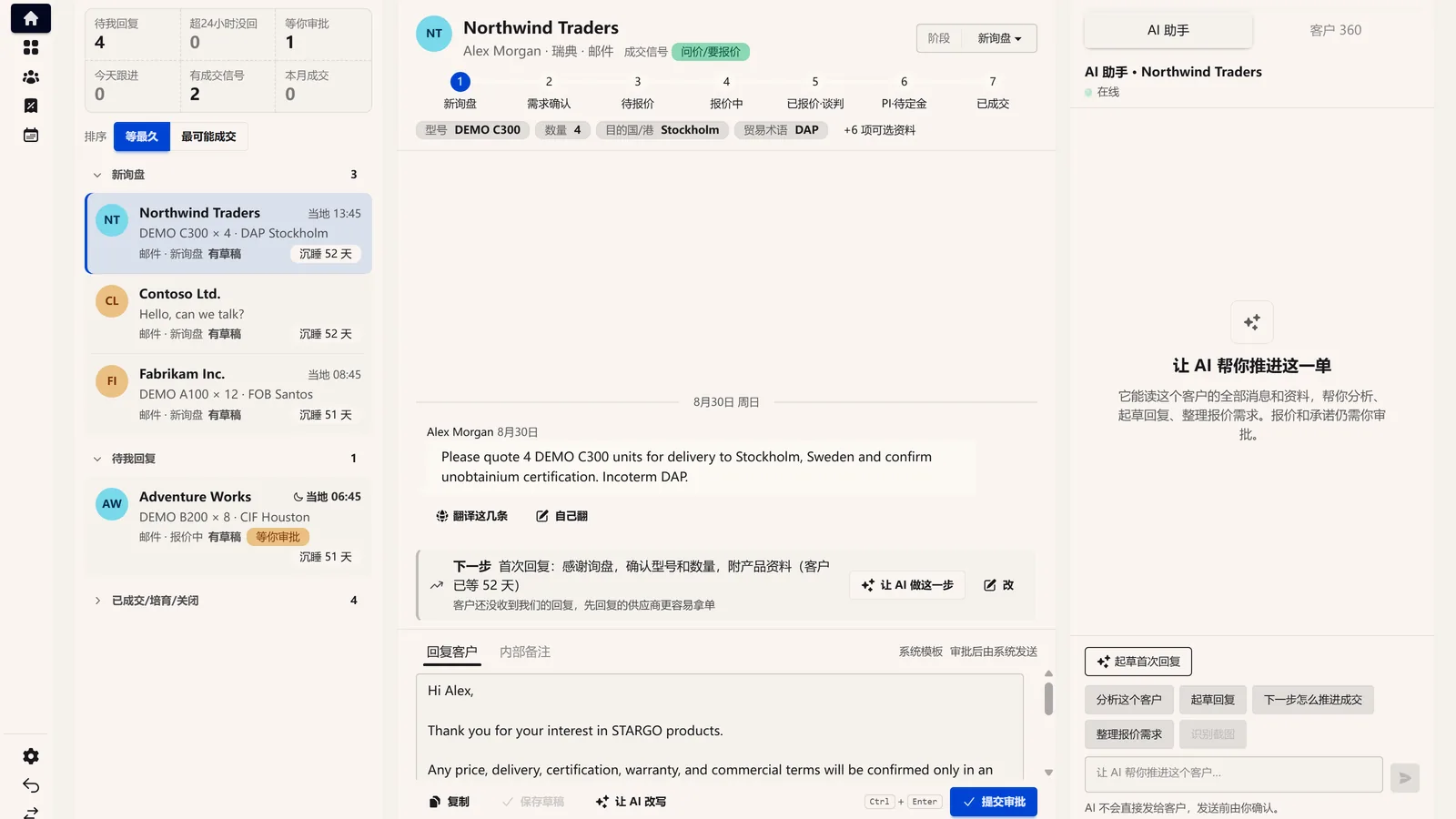Click the 分析这个客户 button
The width and height of the screenshot is (1456, 819).
[x=1128, y=700]
